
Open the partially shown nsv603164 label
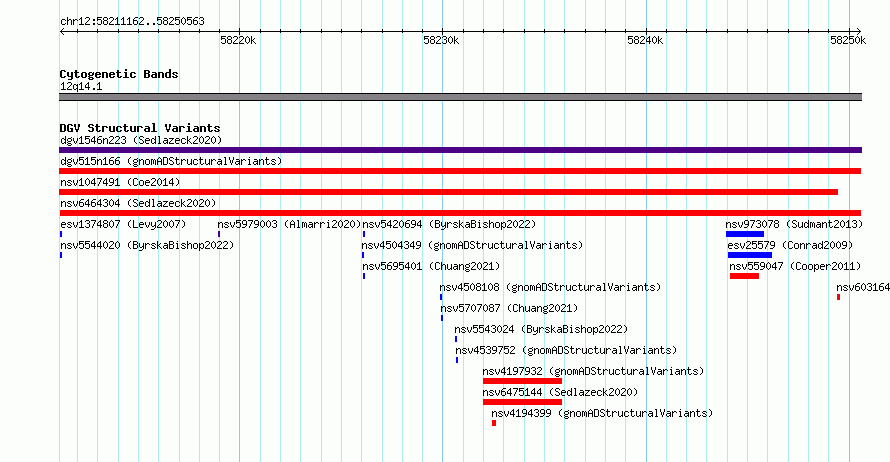pos(863,287)
